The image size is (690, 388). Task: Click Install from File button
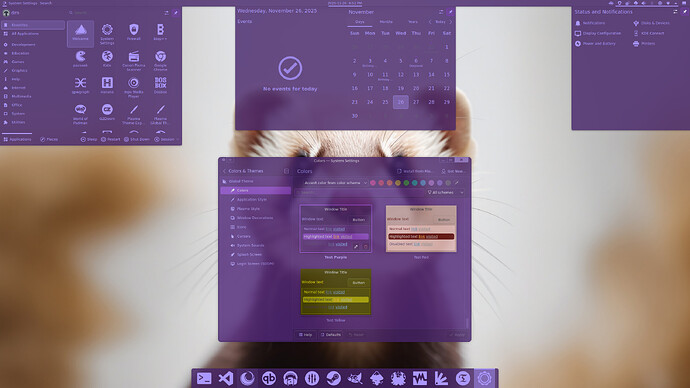pyautogui.click(x=415, y=171)
